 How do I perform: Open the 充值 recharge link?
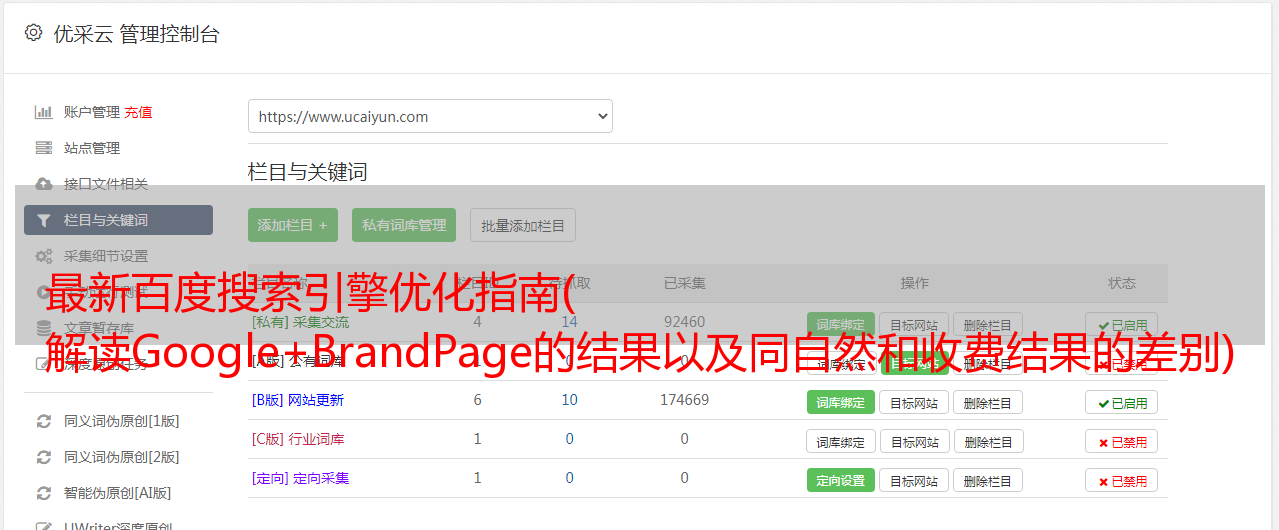[139, 112]
